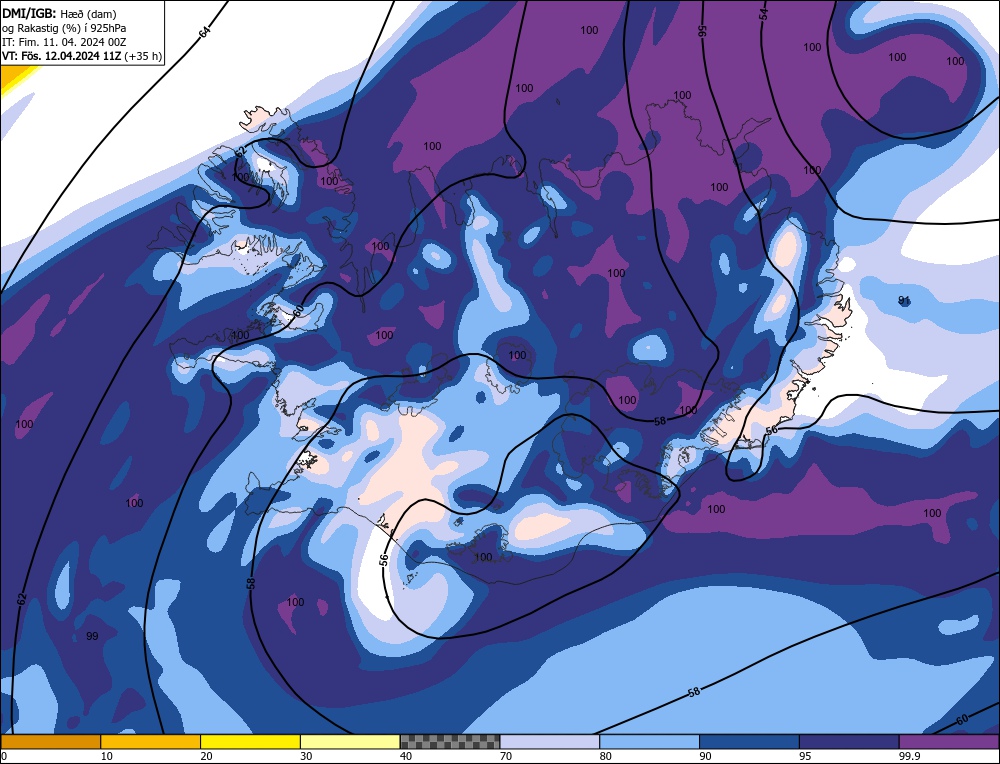Click the legend scale value '90'
The image size is (1000, 764).
pos(705,756)
